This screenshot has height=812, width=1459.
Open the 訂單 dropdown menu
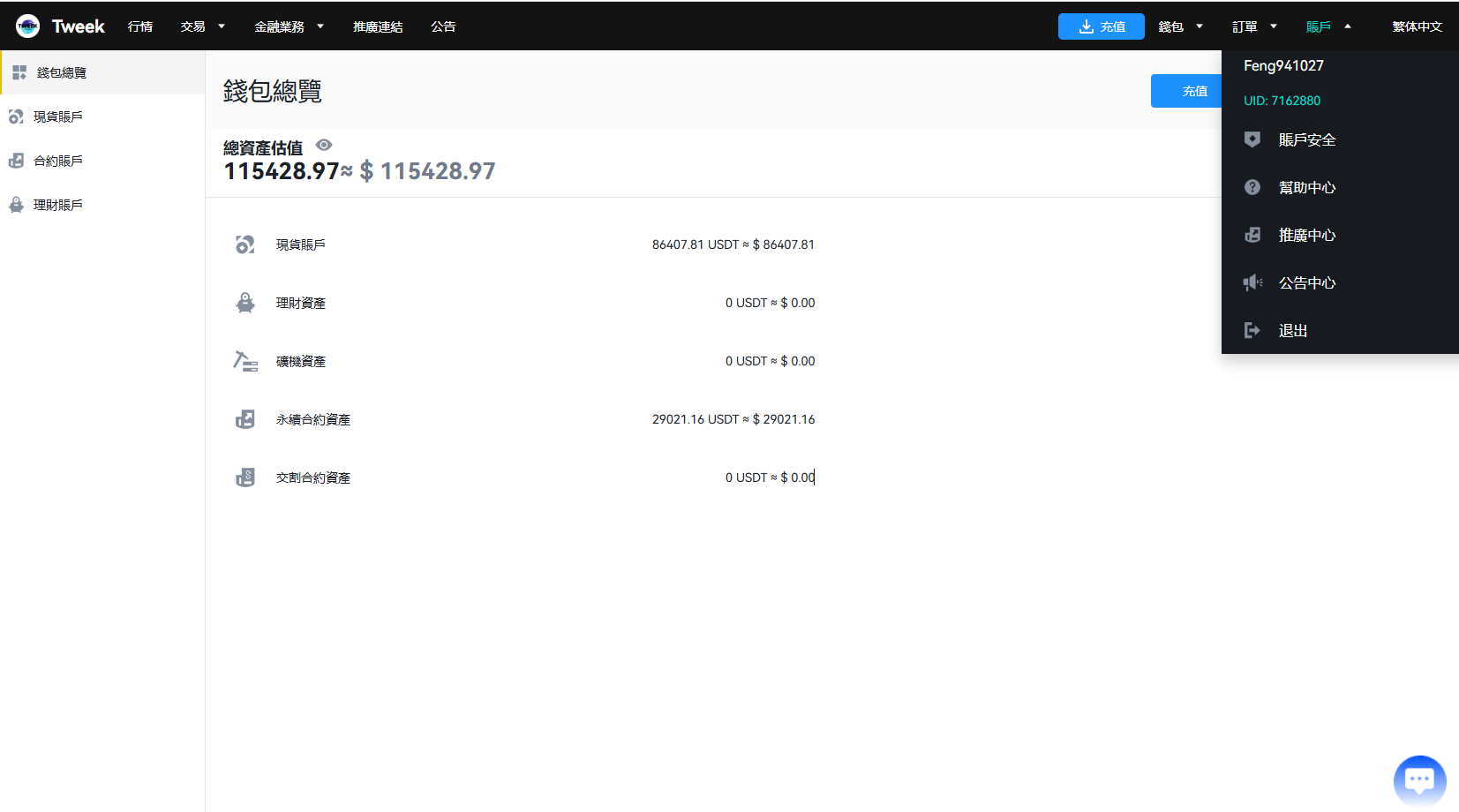click(1254, 26)
